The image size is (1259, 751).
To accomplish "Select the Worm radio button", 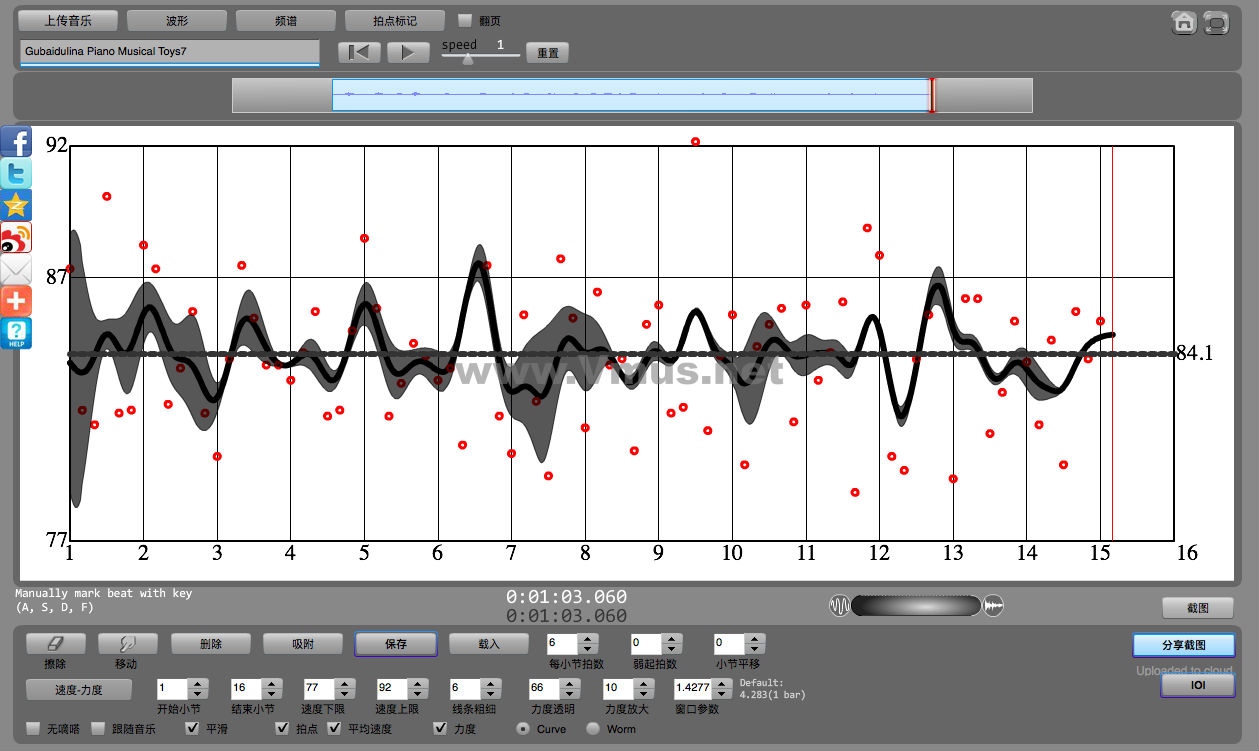I will point(593,729).
